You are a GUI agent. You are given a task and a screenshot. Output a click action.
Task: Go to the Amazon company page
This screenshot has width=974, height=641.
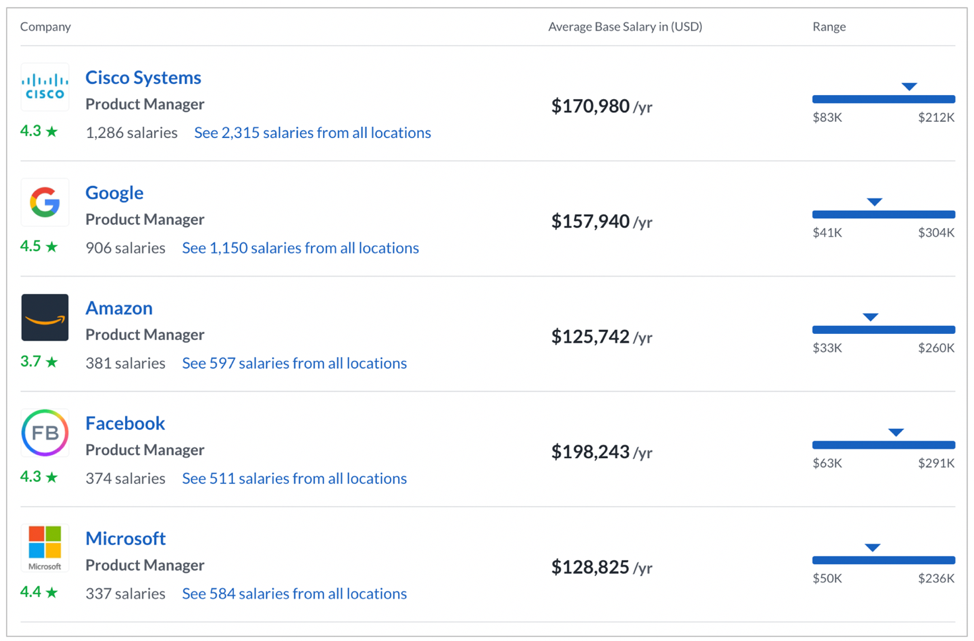tap(119, 308)
